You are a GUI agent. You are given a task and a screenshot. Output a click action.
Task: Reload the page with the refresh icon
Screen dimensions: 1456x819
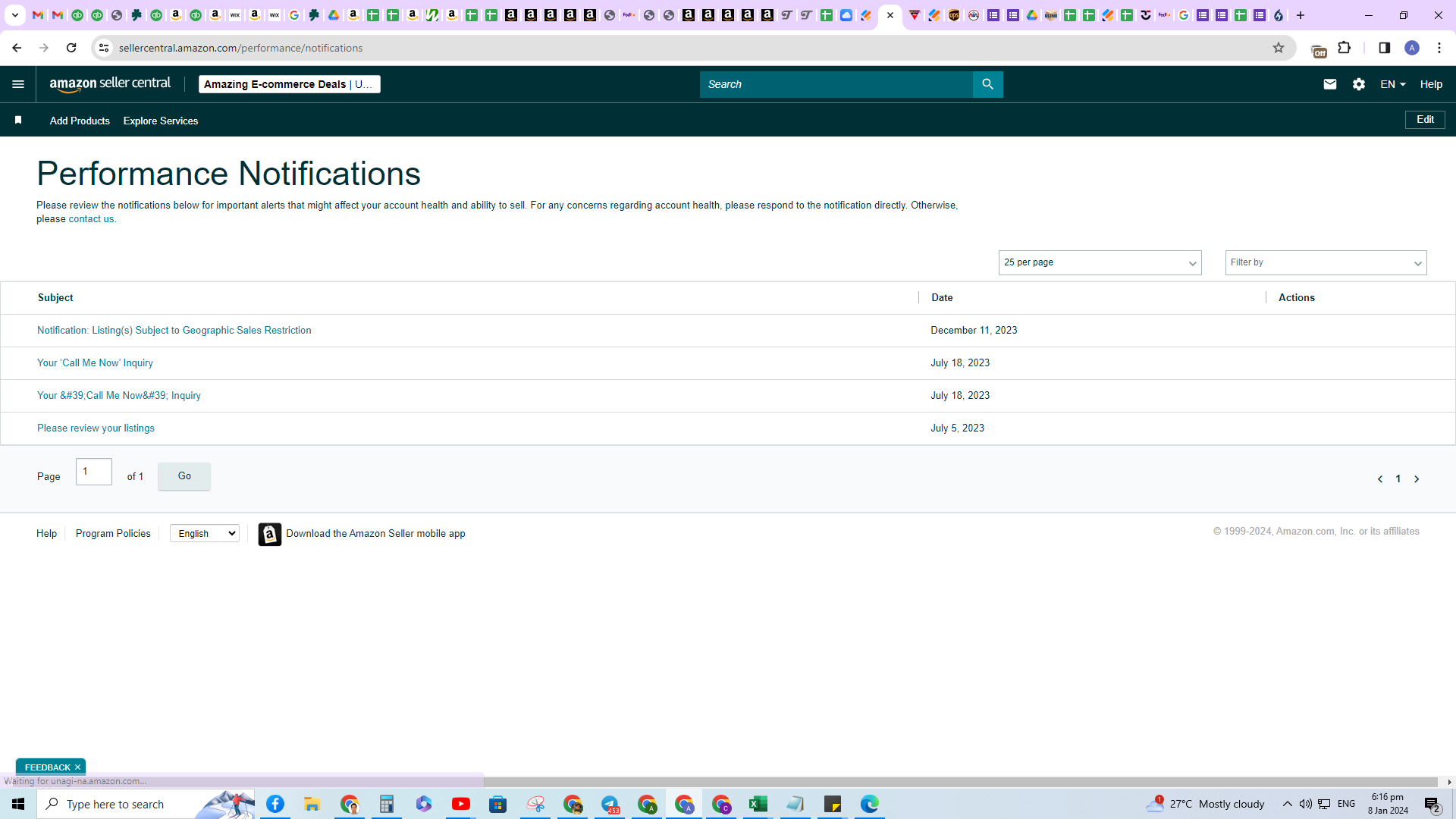(x=71, y=48)
